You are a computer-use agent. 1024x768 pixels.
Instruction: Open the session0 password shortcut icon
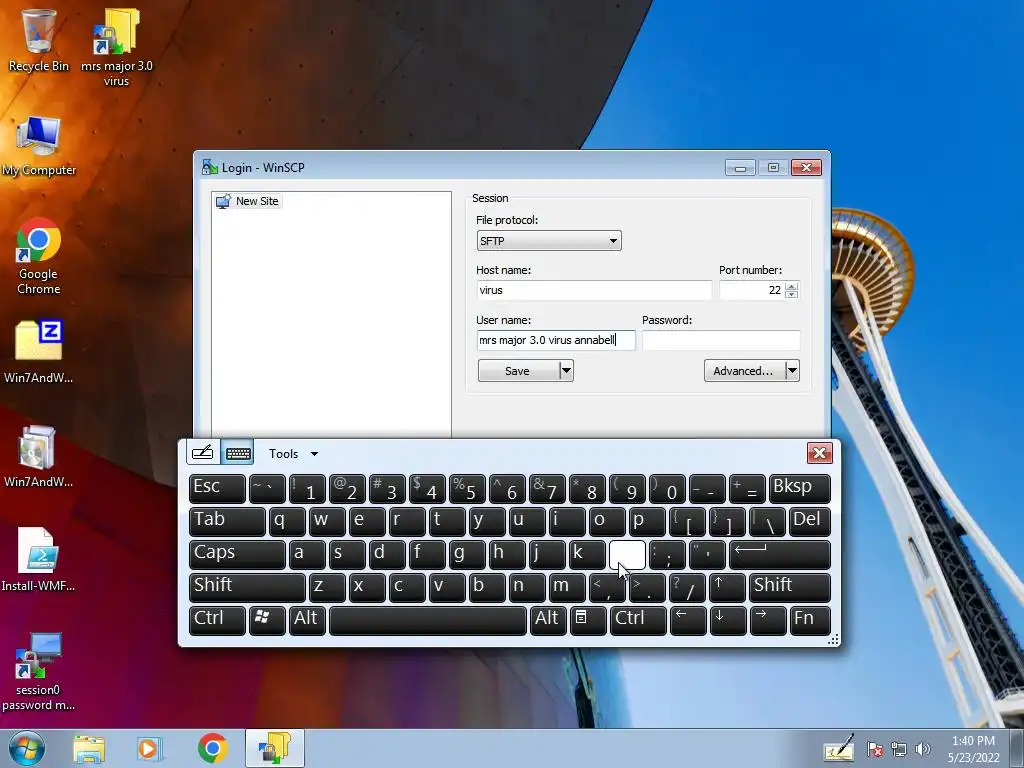(x=39, y=671)
